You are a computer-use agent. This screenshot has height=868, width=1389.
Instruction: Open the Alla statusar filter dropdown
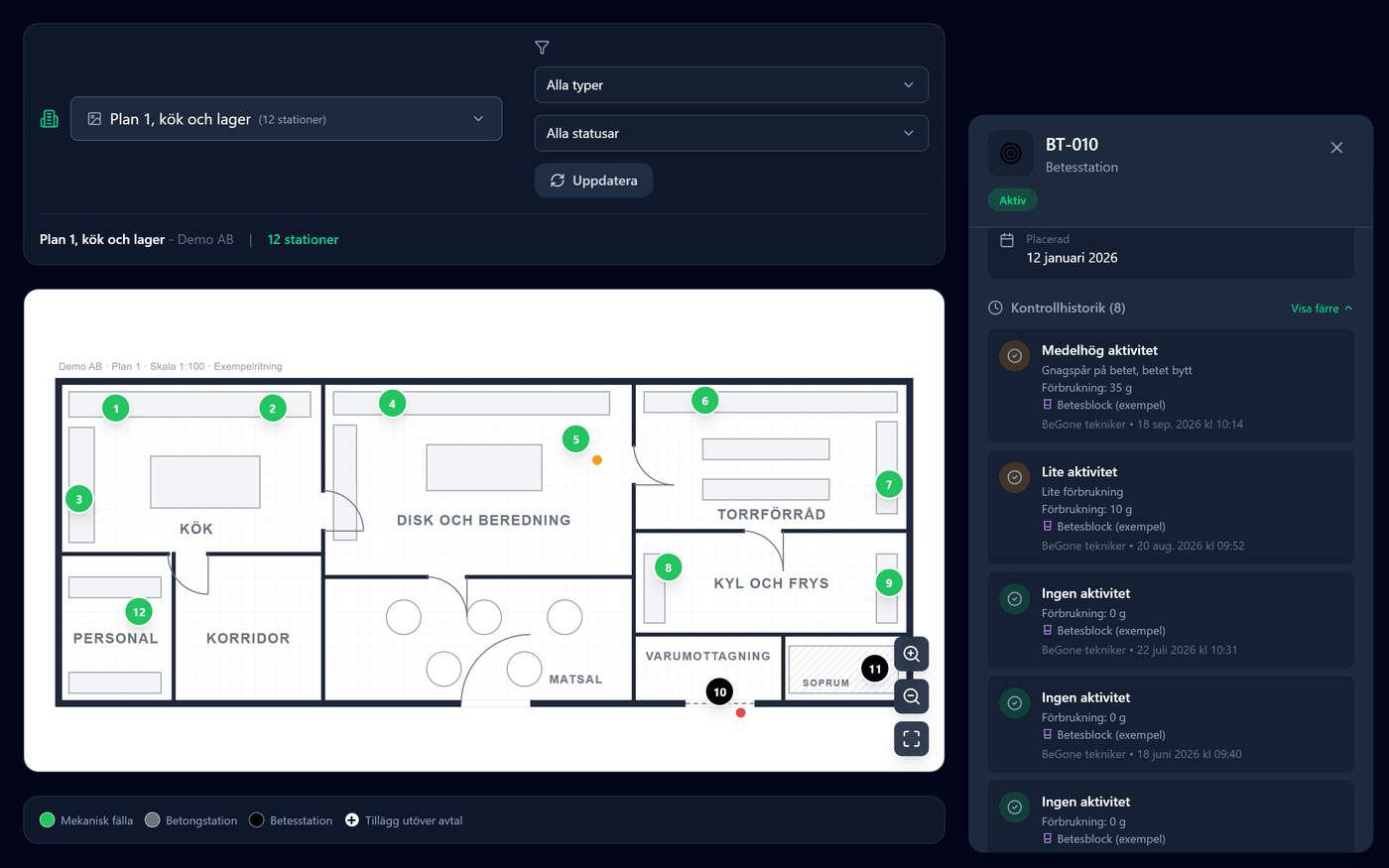click(731, 133)
